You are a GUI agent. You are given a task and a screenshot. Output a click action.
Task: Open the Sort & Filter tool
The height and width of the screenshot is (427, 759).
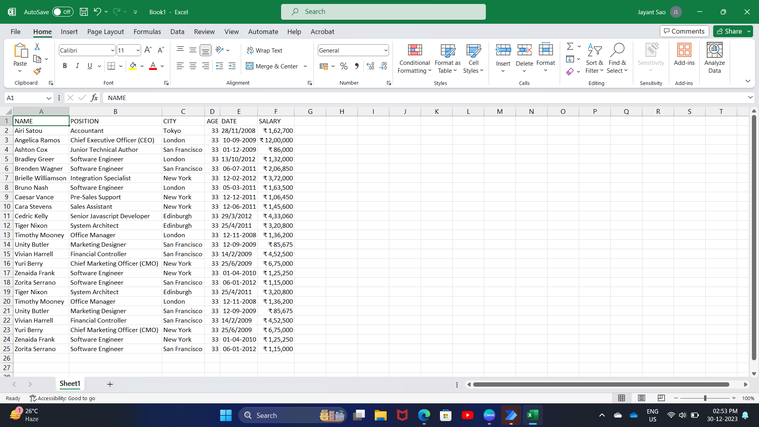point(594,59)
